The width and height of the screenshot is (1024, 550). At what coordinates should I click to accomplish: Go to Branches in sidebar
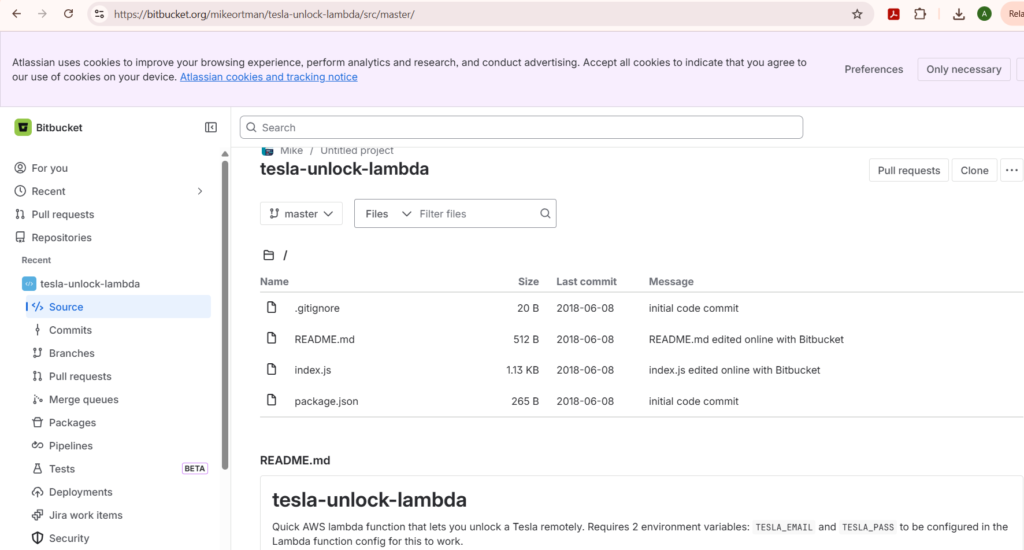coord(71,353)
